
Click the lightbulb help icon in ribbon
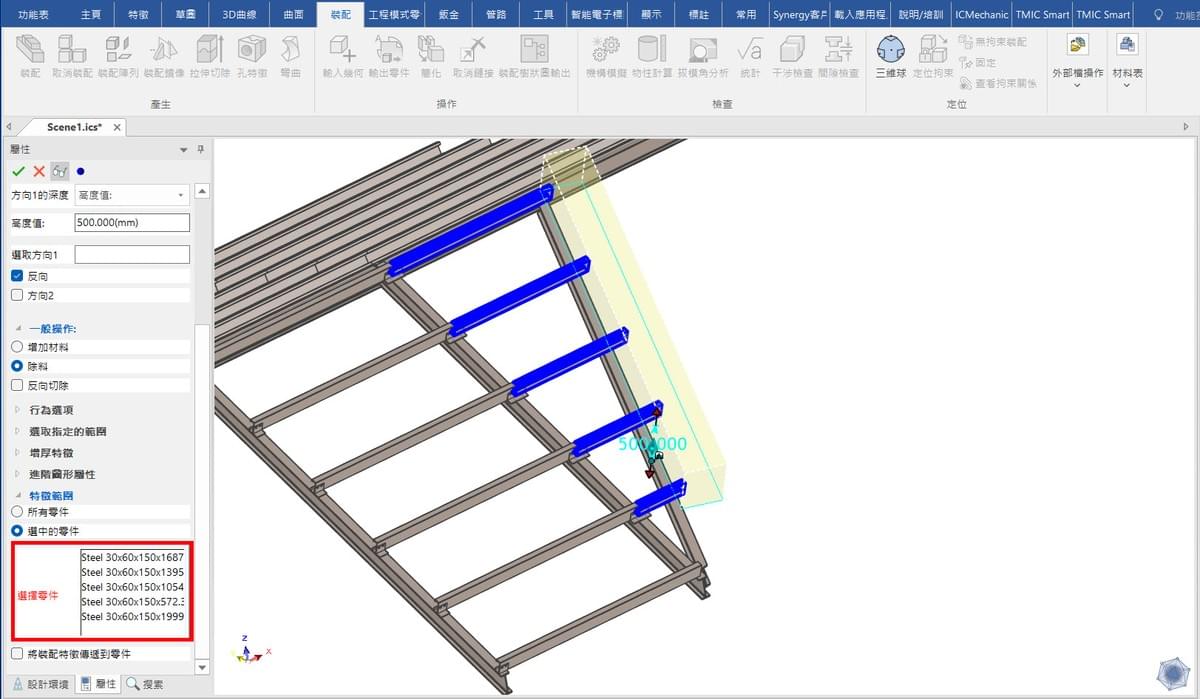1158,15
